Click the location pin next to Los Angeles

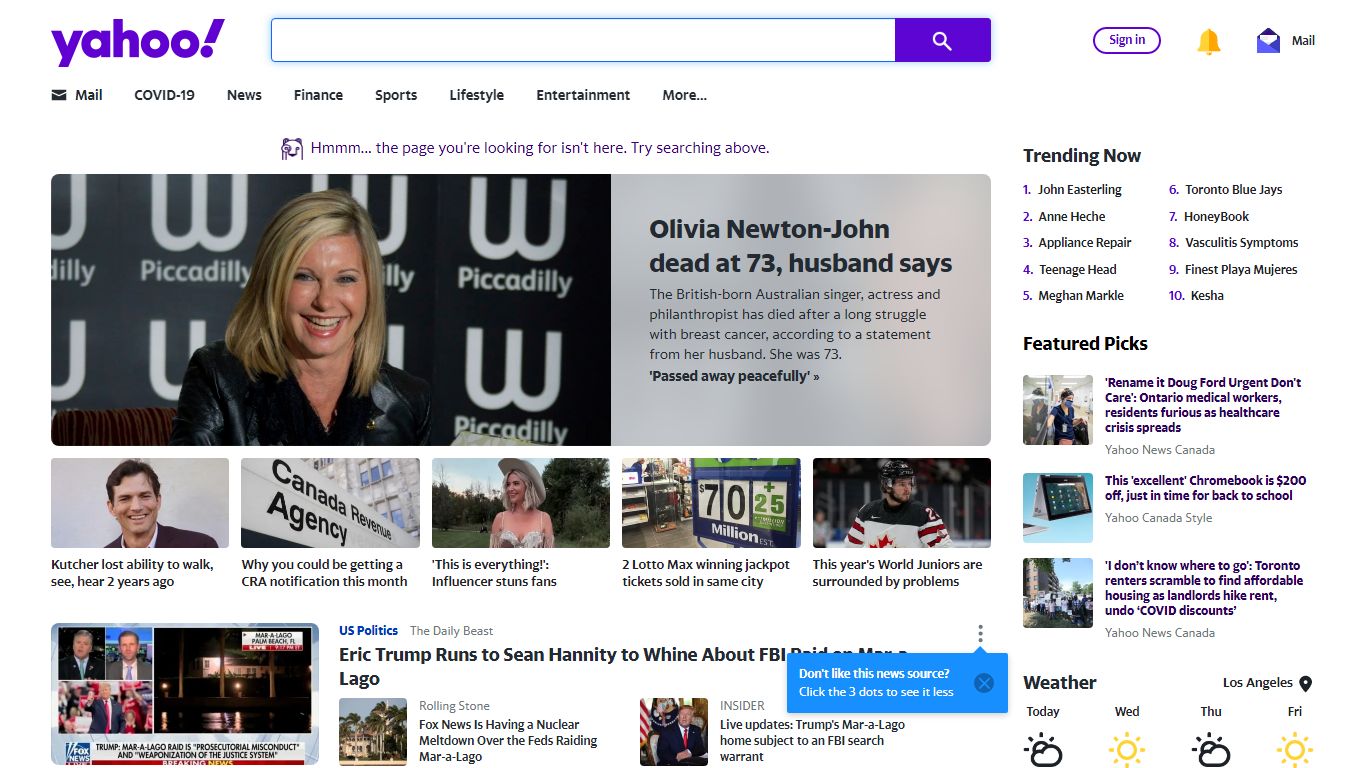[x=1305, y=684]
